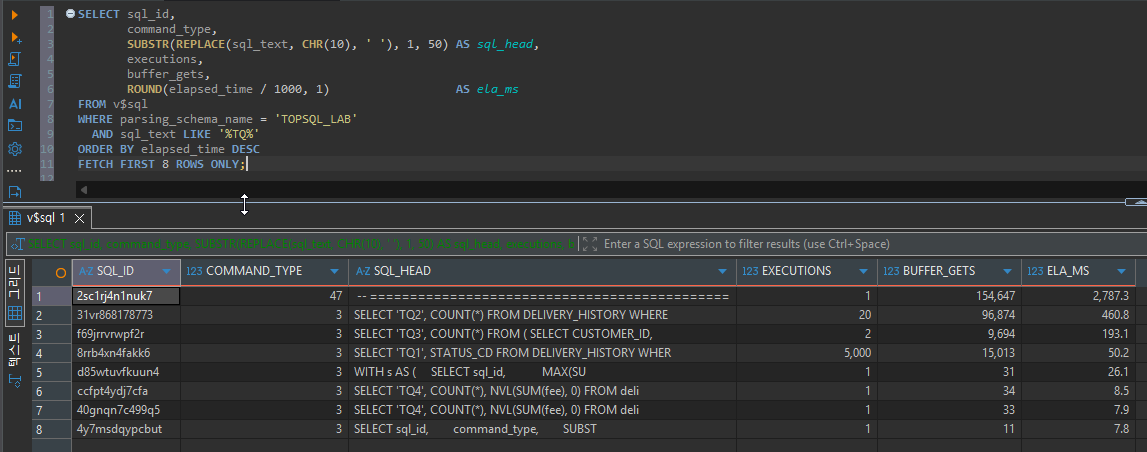Click executions value 20

(x=807, y=315)
